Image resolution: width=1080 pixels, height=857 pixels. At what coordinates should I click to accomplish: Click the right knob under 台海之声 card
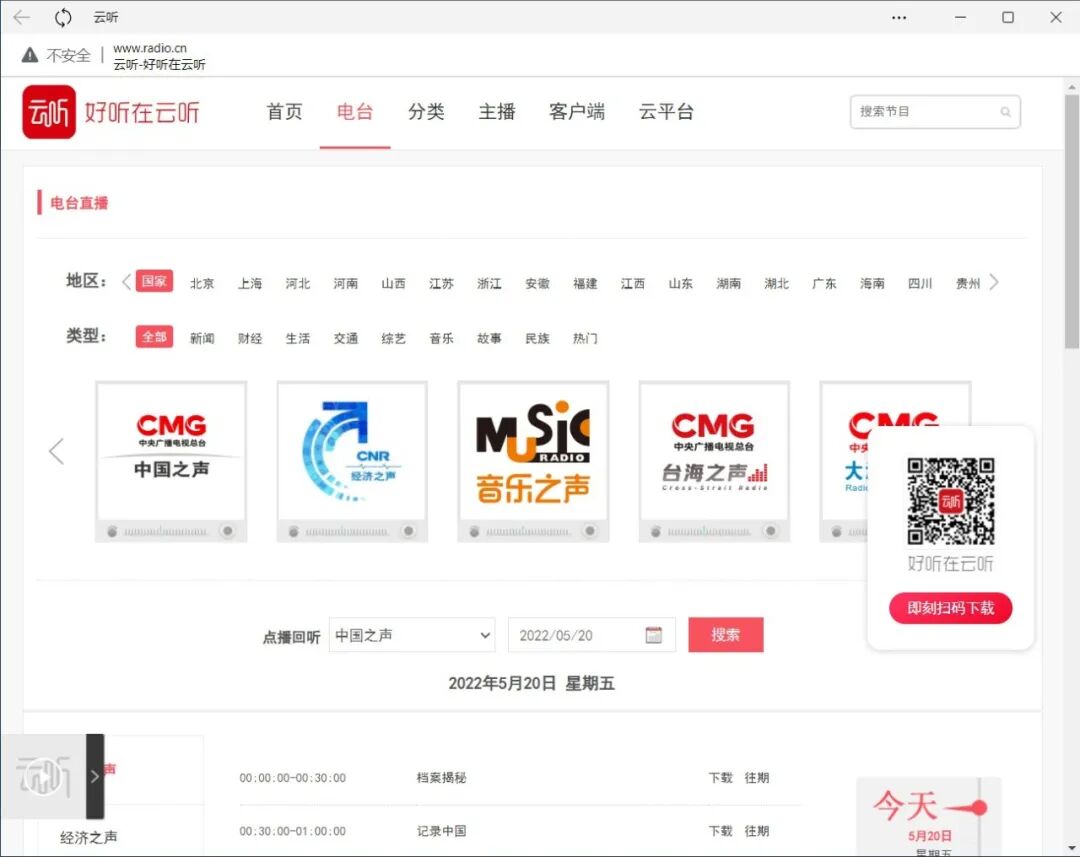click(771, 530)
